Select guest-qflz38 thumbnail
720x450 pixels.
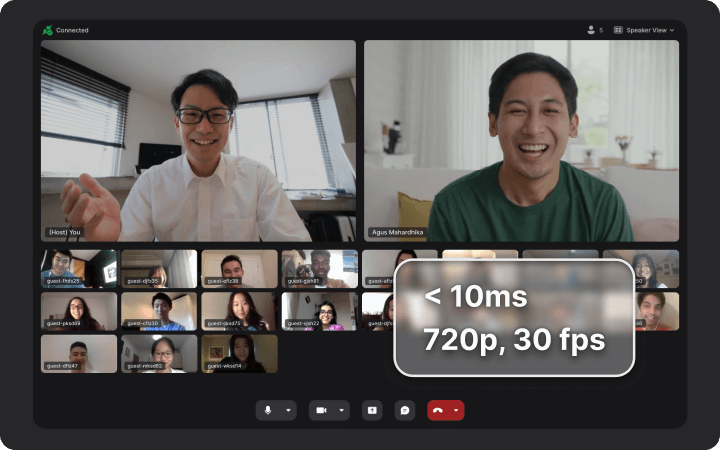point(240,269)
